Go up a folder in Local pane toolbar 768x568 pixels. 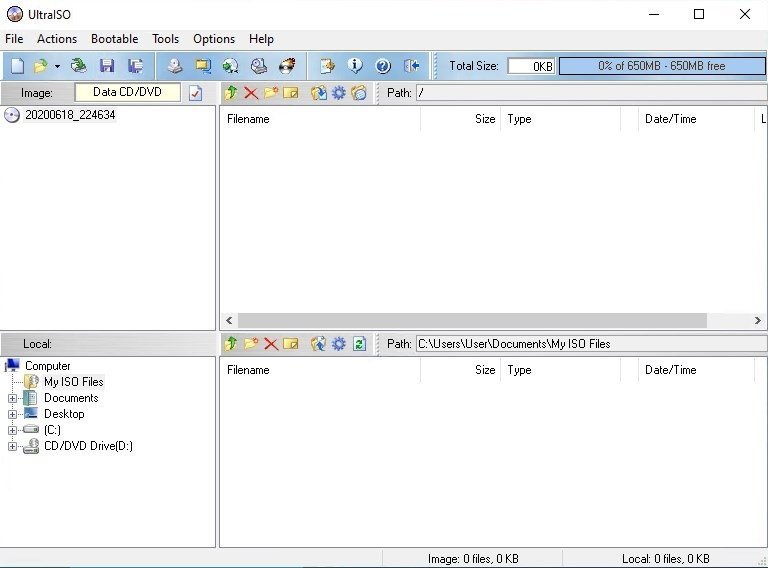pos(231,344)
